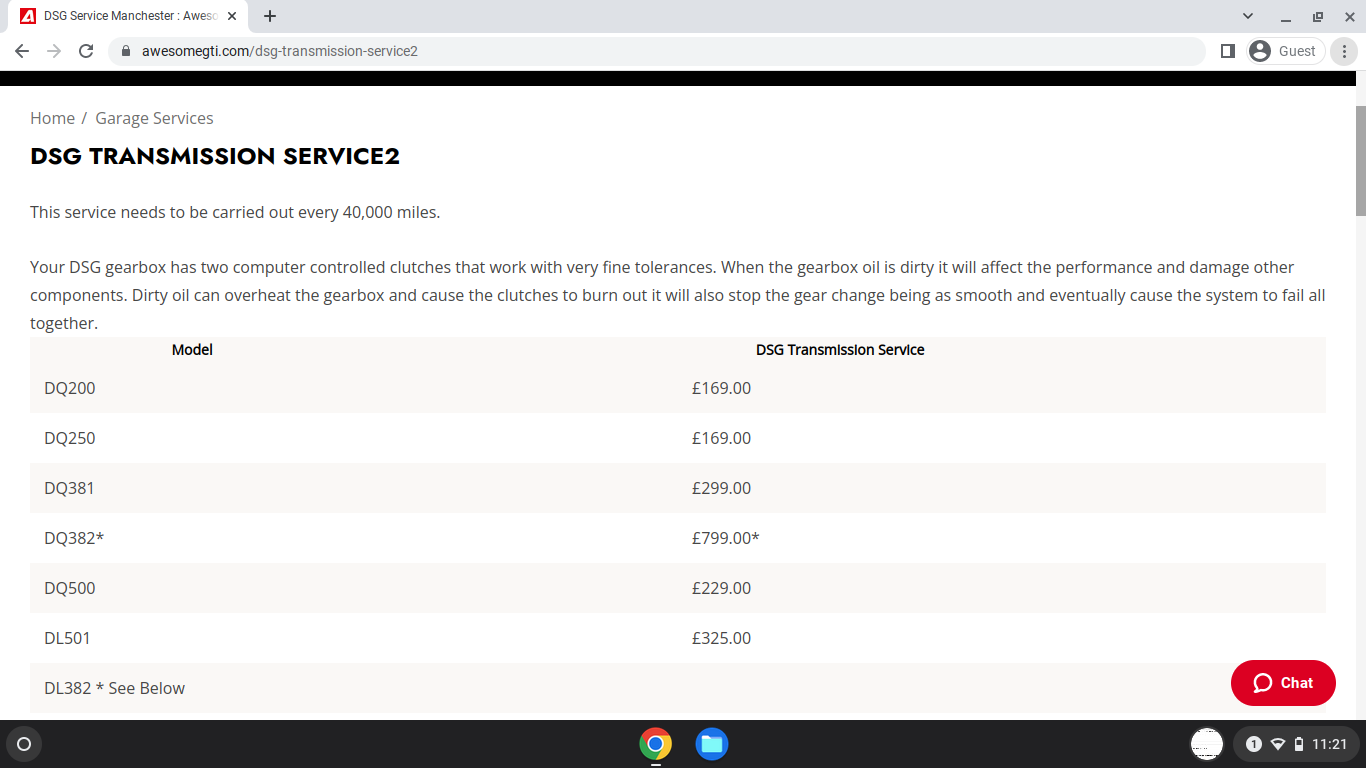Image resolution: width=1366 pixels, height=768 pixels.
Task: Open Chrome from the shelf
Action: 655,744
